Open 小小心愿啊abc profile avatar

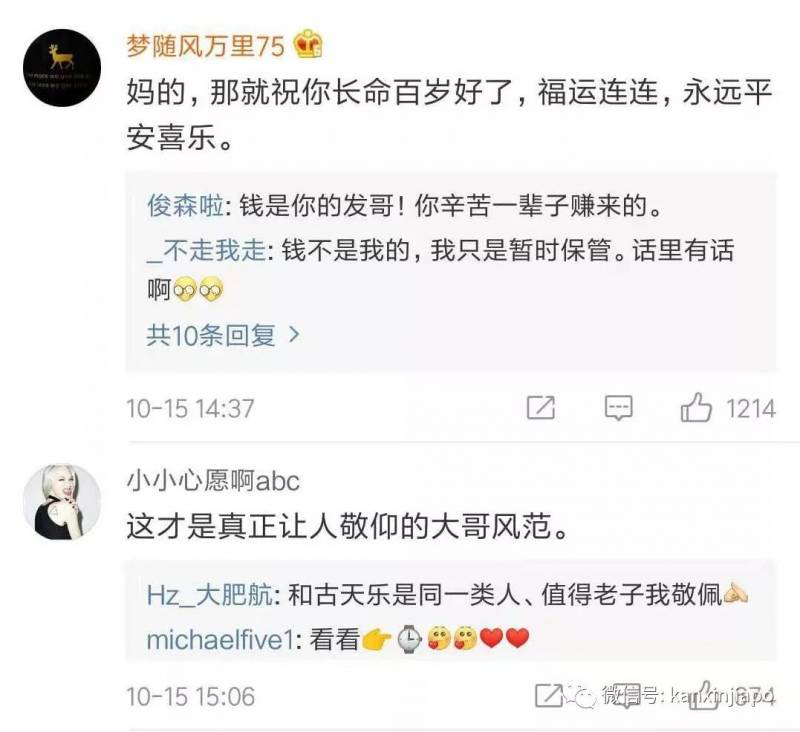pos(62,501)
